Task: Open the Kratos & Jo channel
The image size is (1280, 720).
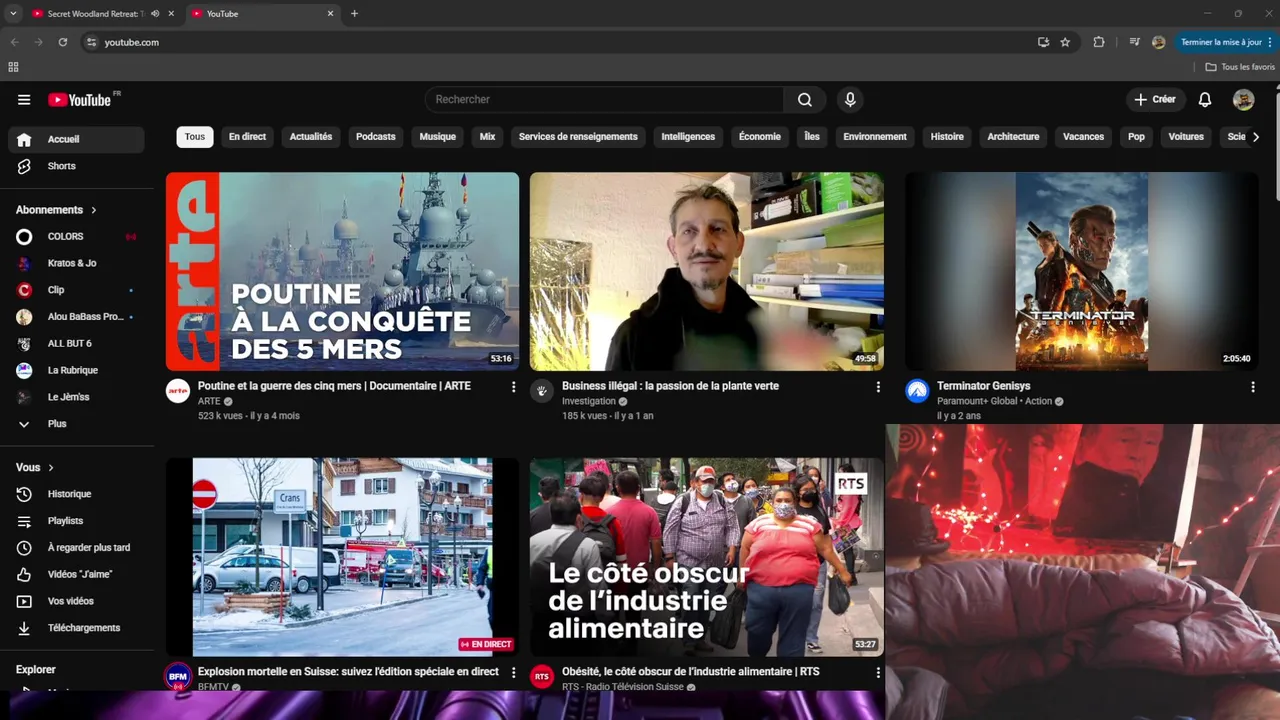Action: tap(76, 263)
